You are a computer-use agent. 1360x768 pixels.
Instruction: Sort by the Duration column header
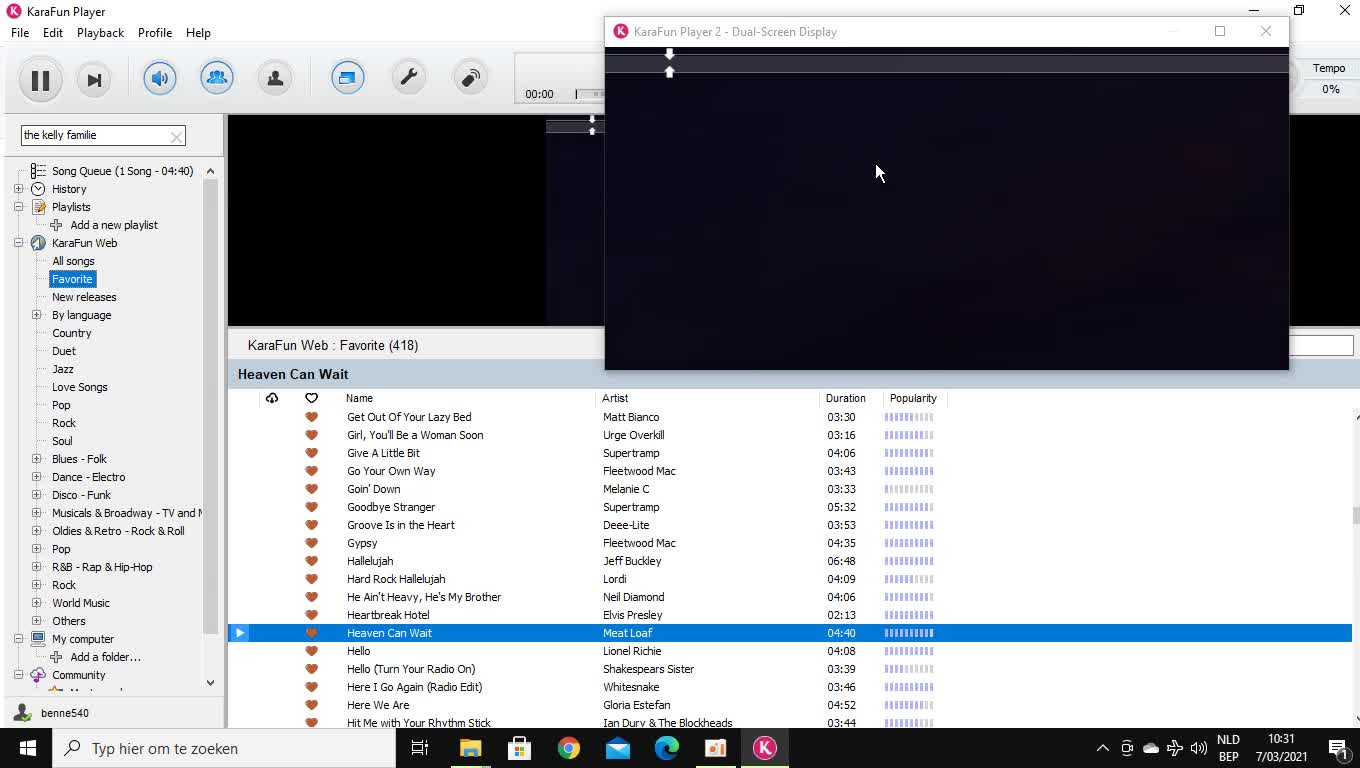click(846, 398)
